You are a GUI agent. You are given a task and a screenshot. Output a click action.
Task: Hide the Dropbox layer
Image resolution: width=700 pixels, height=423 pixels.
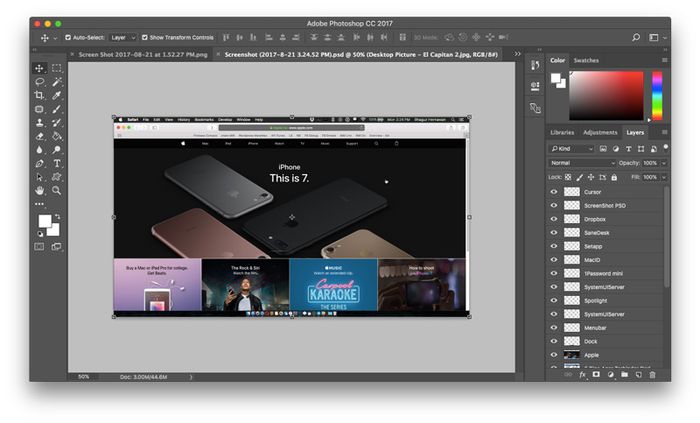[x=554, y=219]
